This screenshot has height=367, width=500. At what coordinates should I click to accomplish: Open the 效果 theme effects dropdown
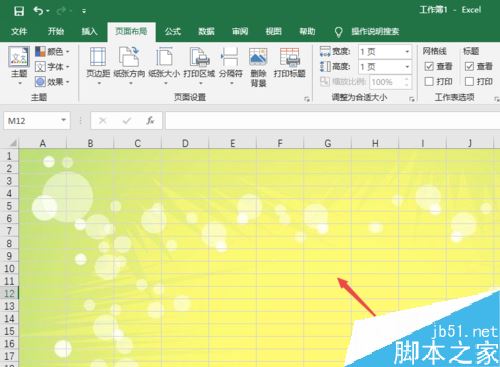(x=52, y=82)
